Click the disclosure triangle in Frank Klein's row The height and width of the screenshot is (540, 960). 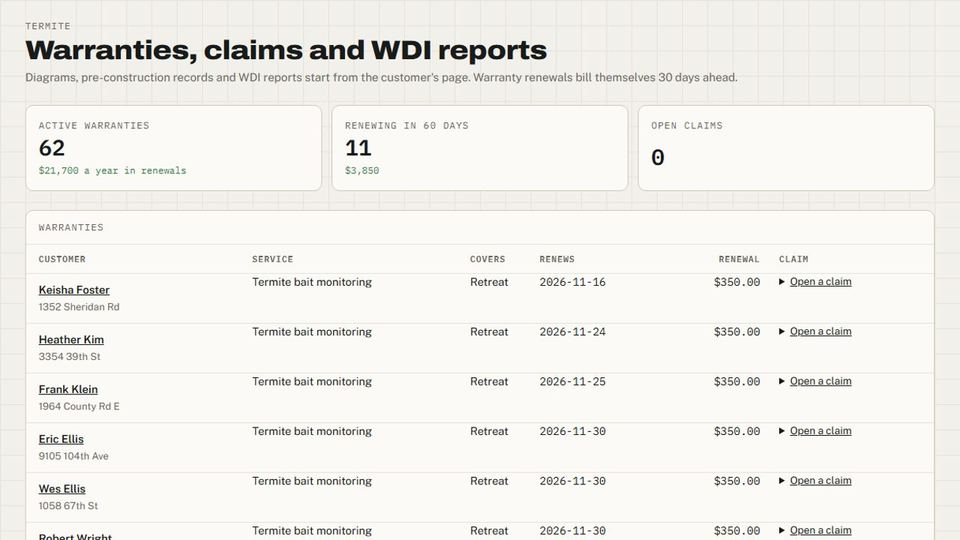coord(782,381)
